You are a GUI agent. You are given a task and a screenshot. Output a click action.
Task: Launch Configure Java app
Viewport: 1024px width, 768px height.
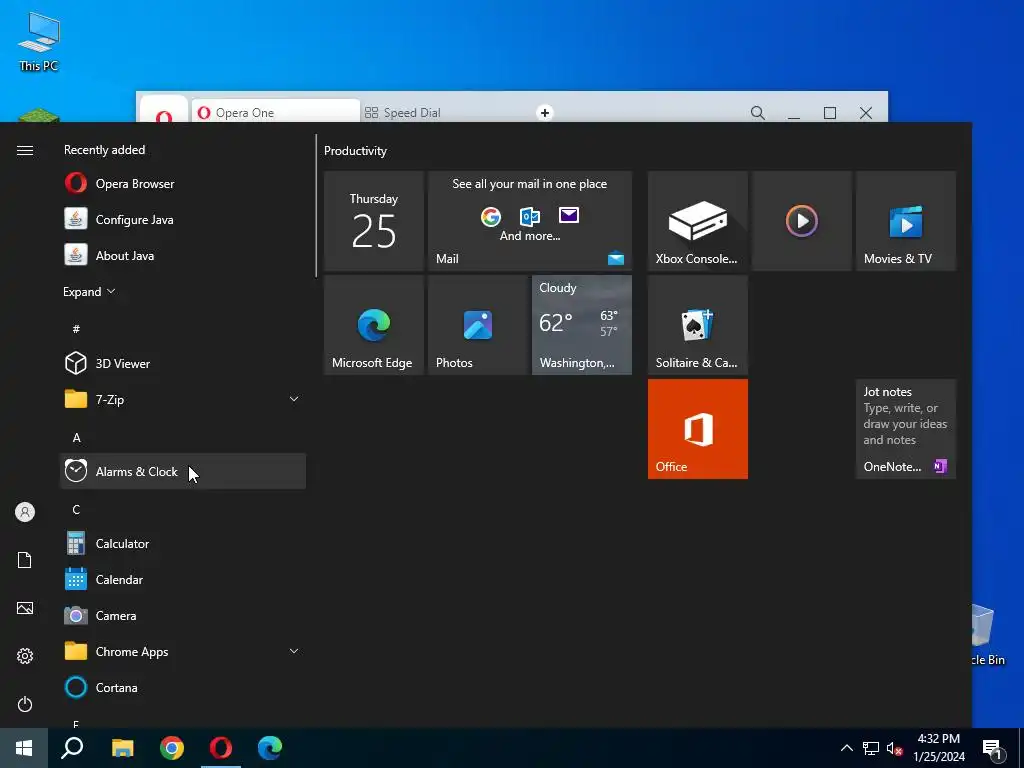click(183, 219)
